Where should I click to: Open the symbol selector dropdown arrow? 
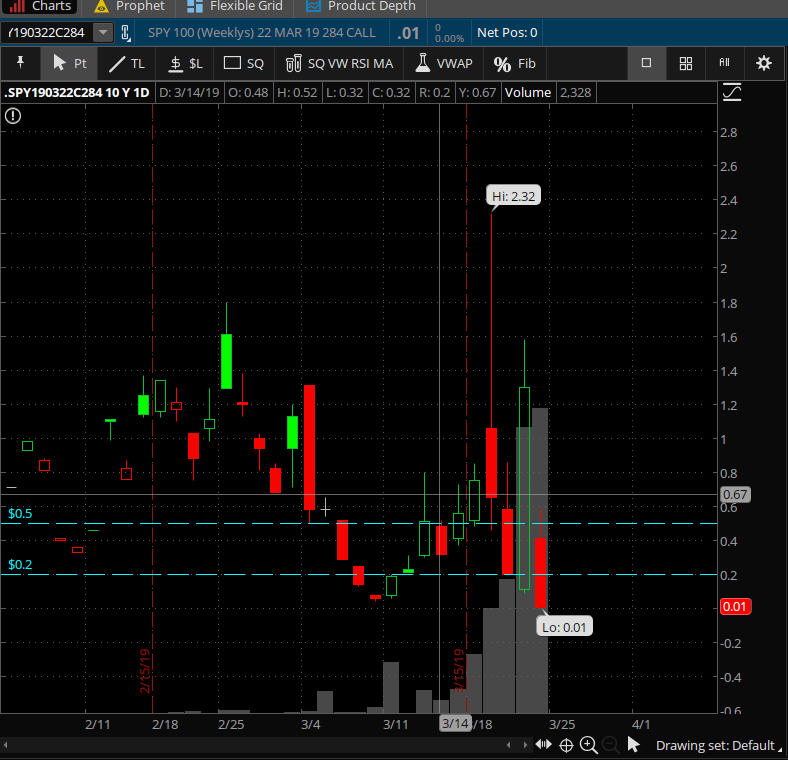(x=103, y=33)
